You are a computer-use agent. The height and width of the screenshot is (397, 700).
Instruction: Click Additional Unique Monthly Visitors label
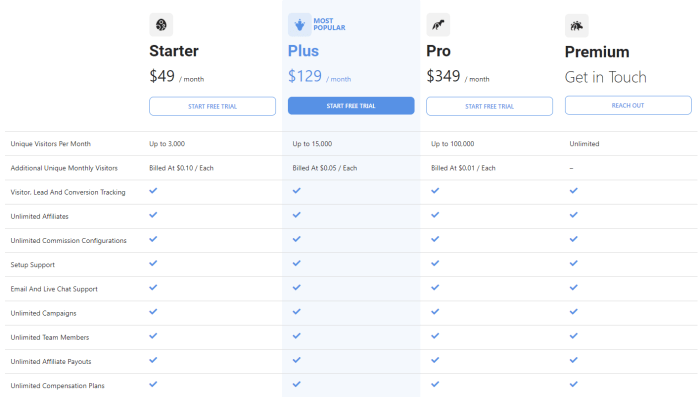pyautogui.click(x=64, y=168)
